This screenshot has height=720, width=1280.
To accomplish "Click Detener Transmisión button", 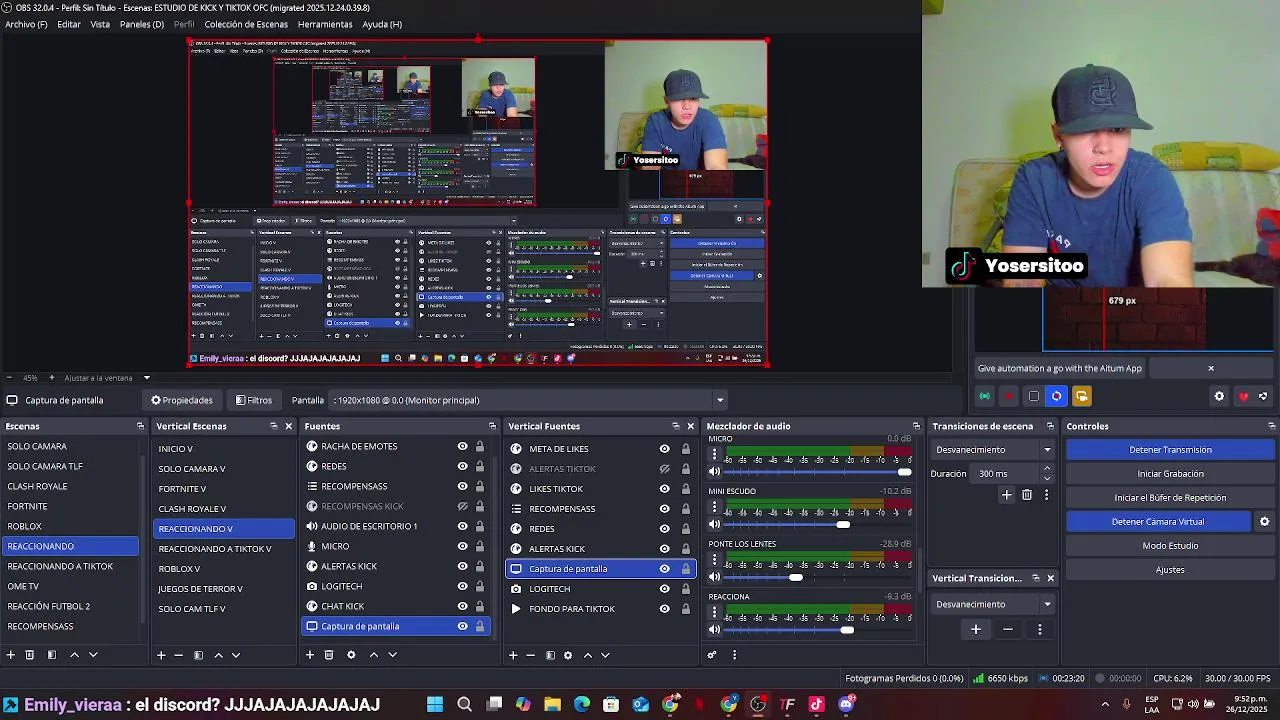I will coord(1170,450).
